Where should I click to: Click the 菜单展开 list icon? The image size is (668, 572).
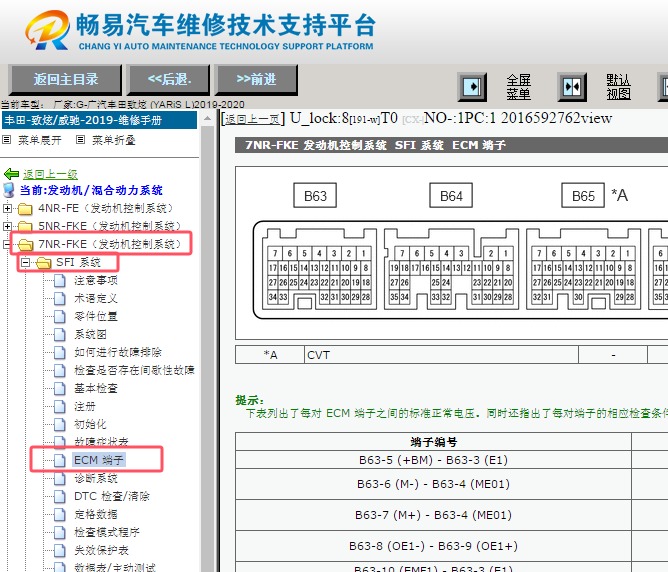coord(6,139)
